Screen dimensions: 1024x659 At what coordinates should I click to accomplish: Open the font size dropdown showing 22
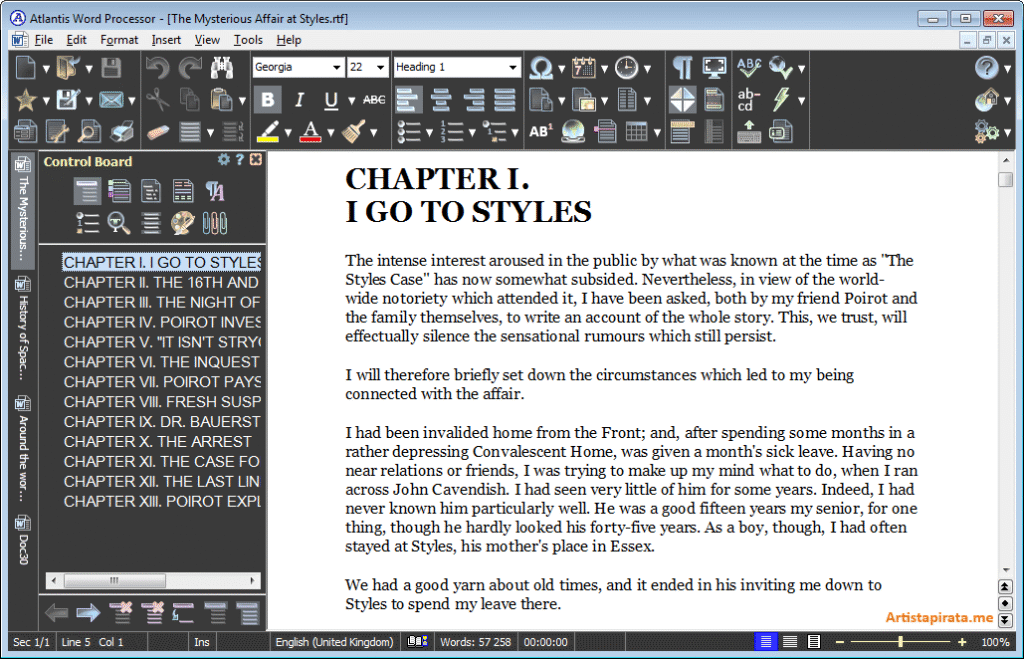pyautogui.click(x=380, y=67)
